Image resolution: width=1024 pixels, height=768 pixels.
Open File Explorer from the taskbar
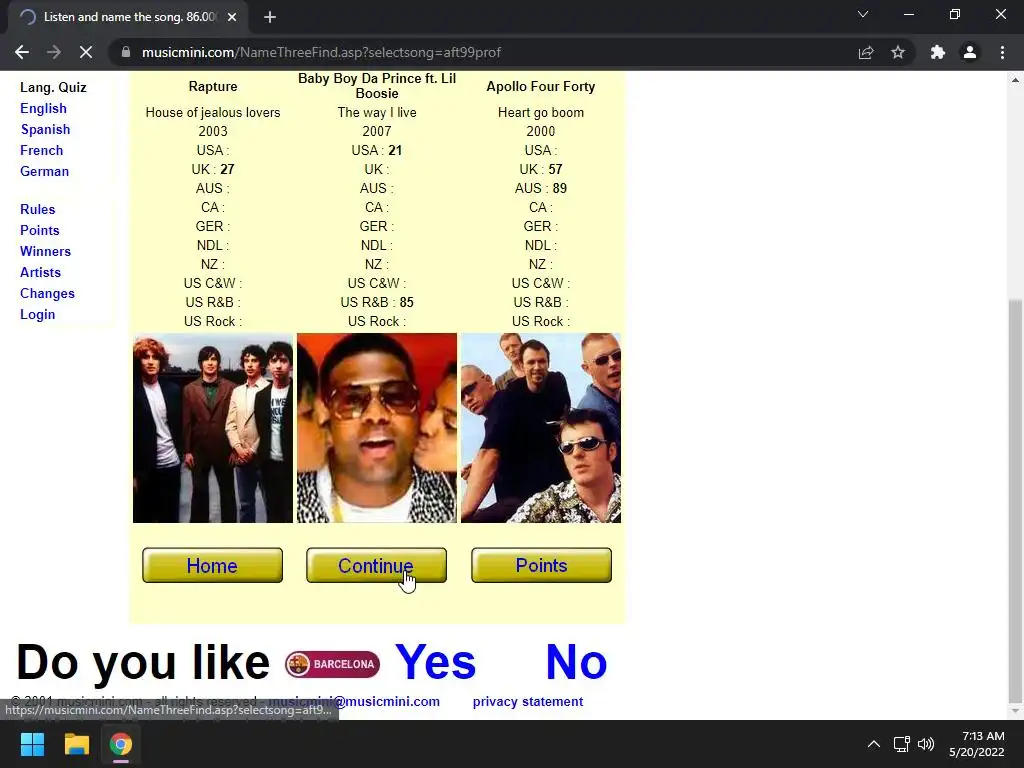pyautogui.click(x=76, y=744)
